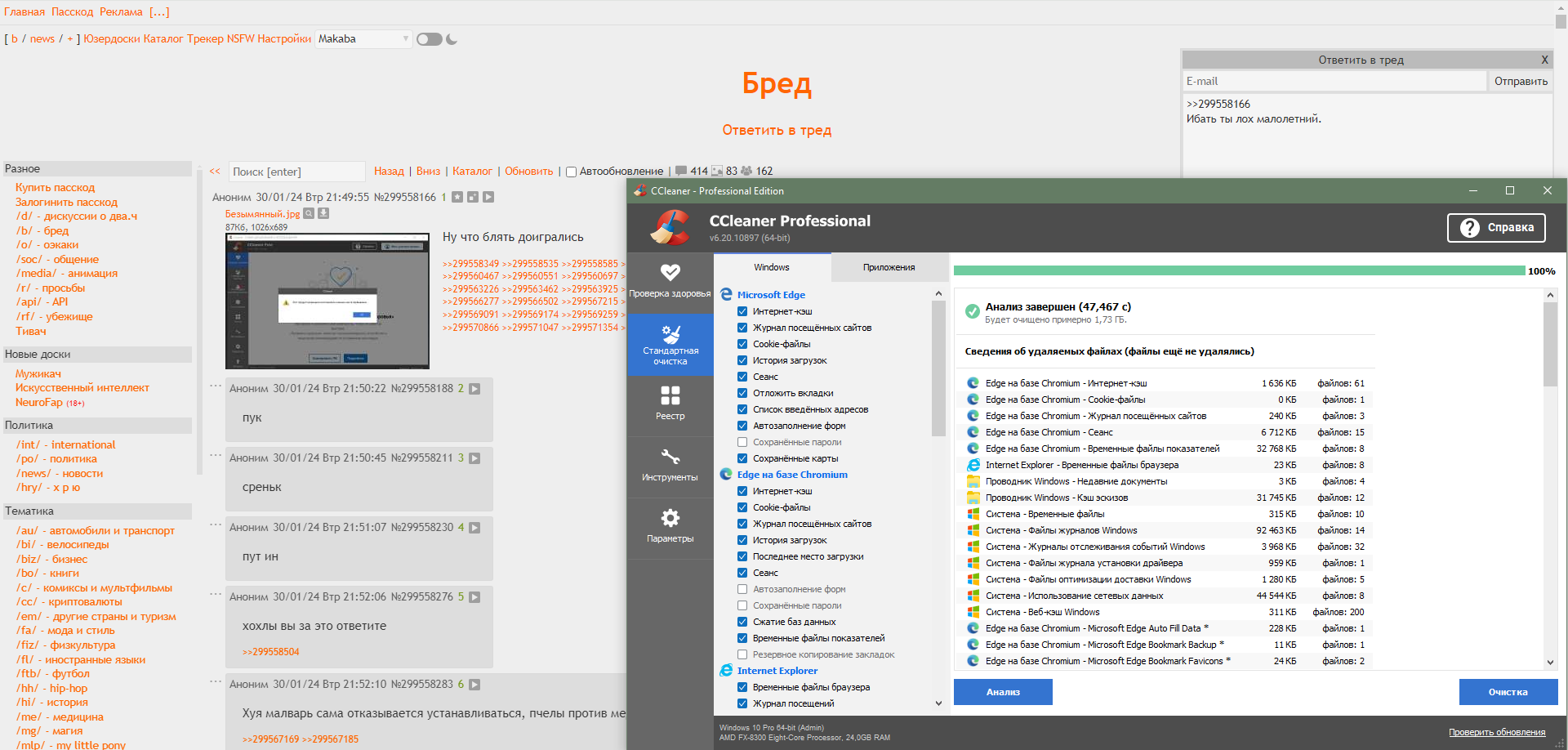Click the arrow icon on post 299558283
The width and height of the screenshot is (1568, 750).
click(x=474, y=685)
